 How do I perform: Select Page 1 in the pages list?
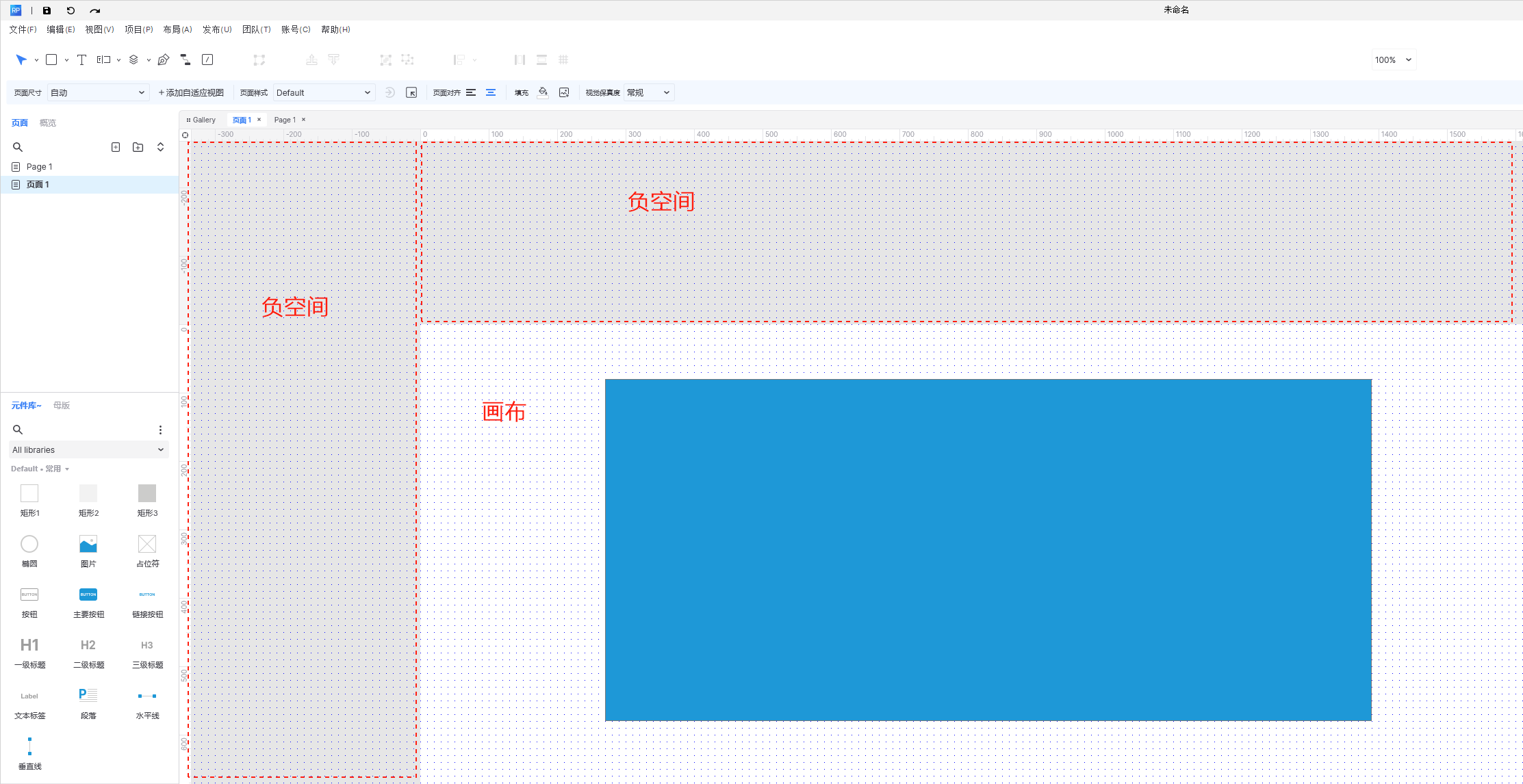click(x=39, y=166)
